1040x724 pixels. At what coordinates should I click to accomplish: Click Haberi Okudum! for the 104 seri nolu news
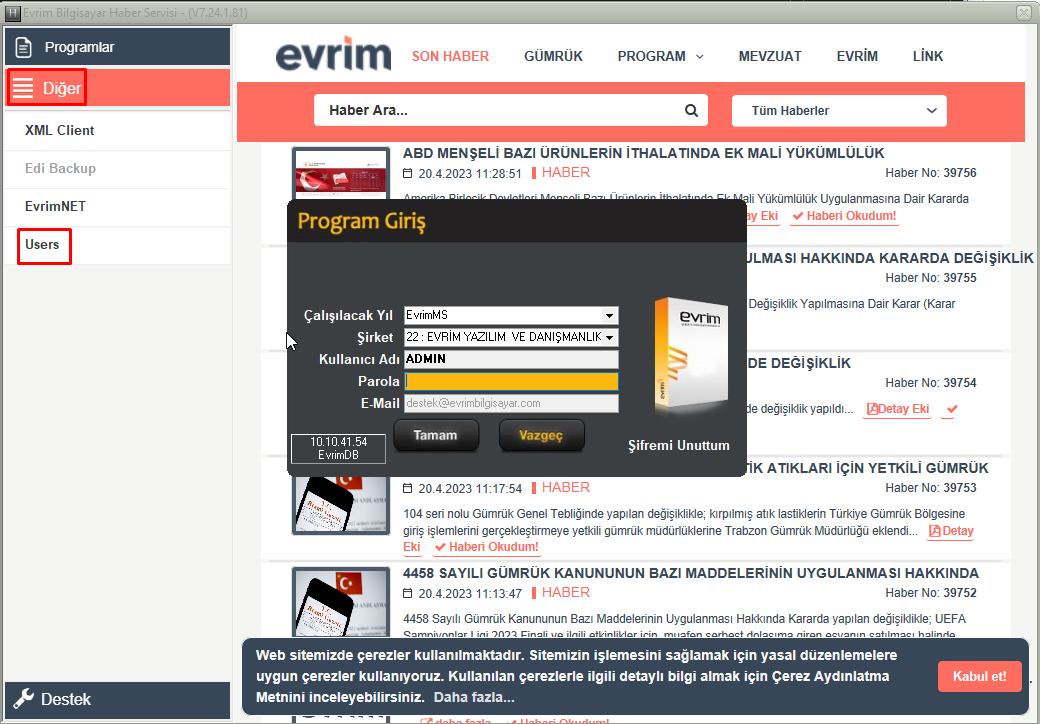point(486,547)
